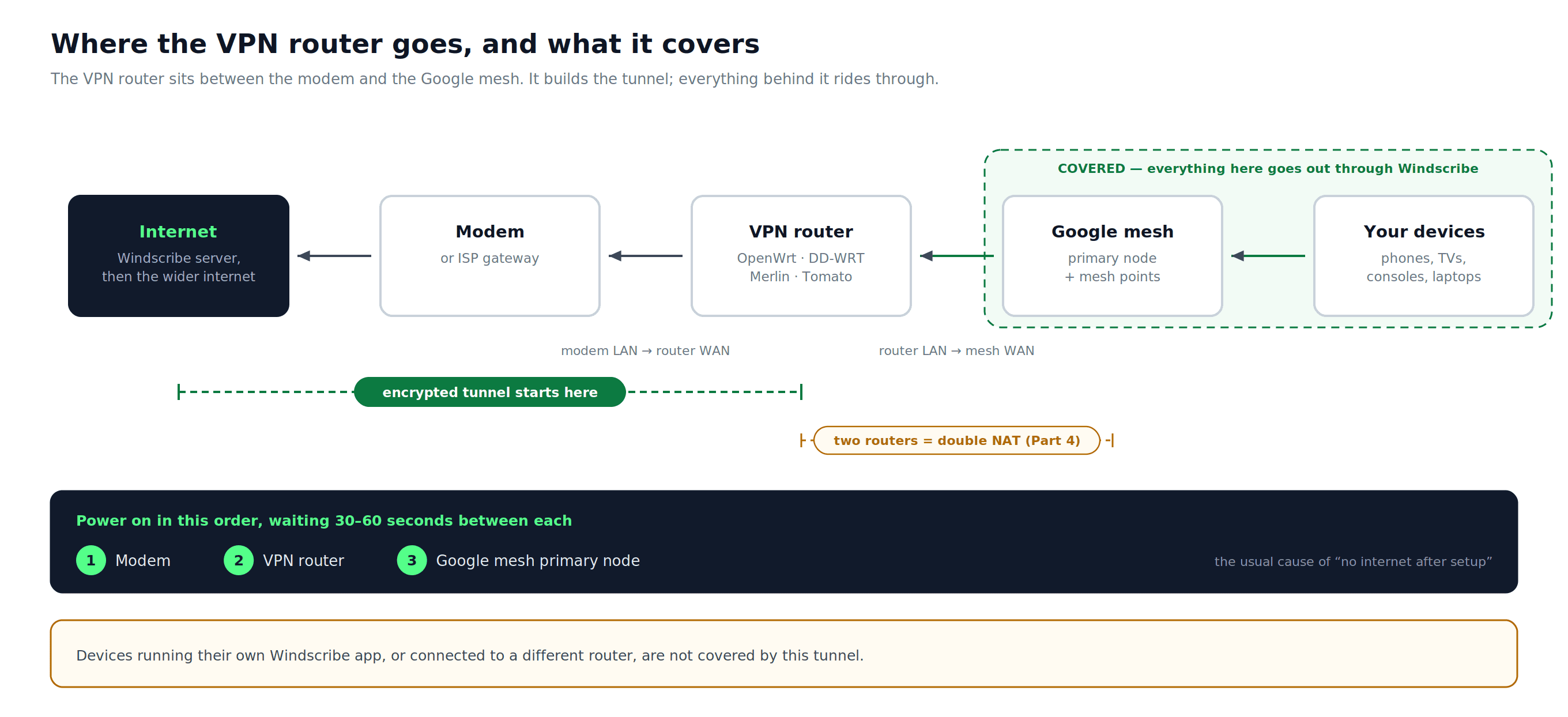Click 'then the wider internet' text
This screenshot has height=717, width=1568.
point(178,276)
